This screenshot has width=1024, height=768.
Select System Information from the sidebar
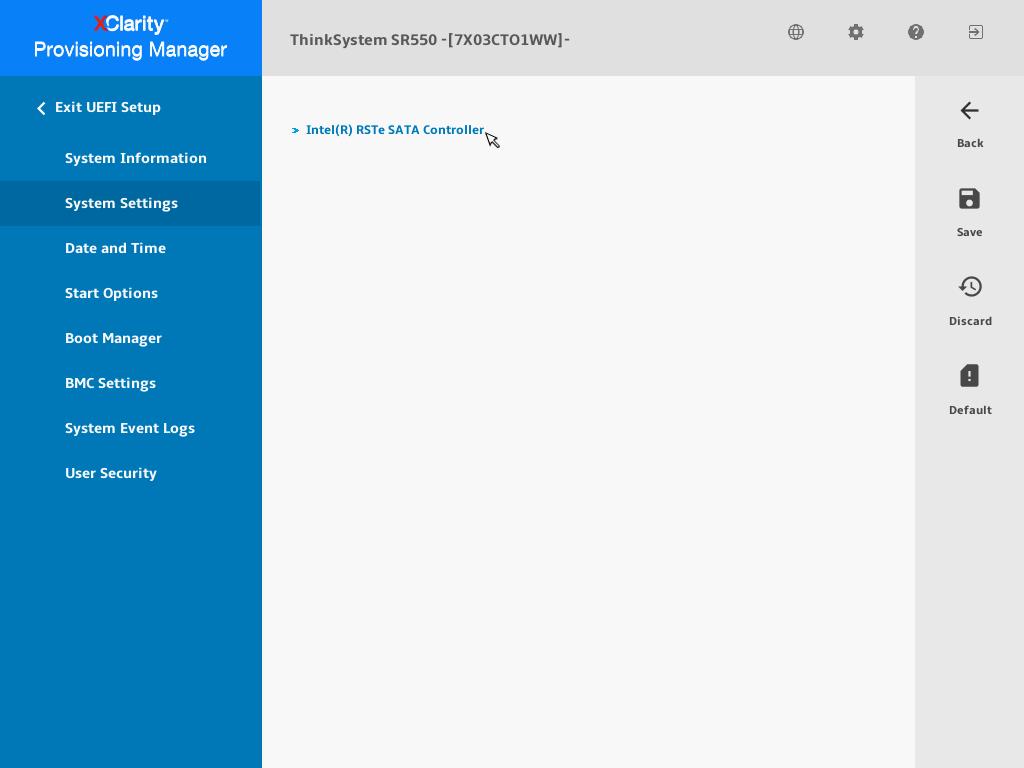click(x=136, y=158)
